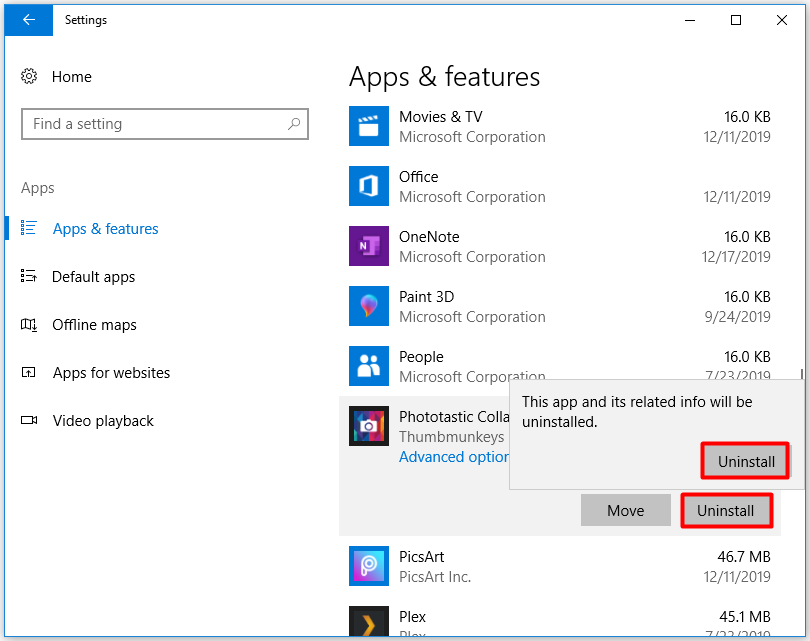The height and width of the screenshot is (641, 810).
Task: Click the PicsArt Inc. publisher text
Action: 435,576
